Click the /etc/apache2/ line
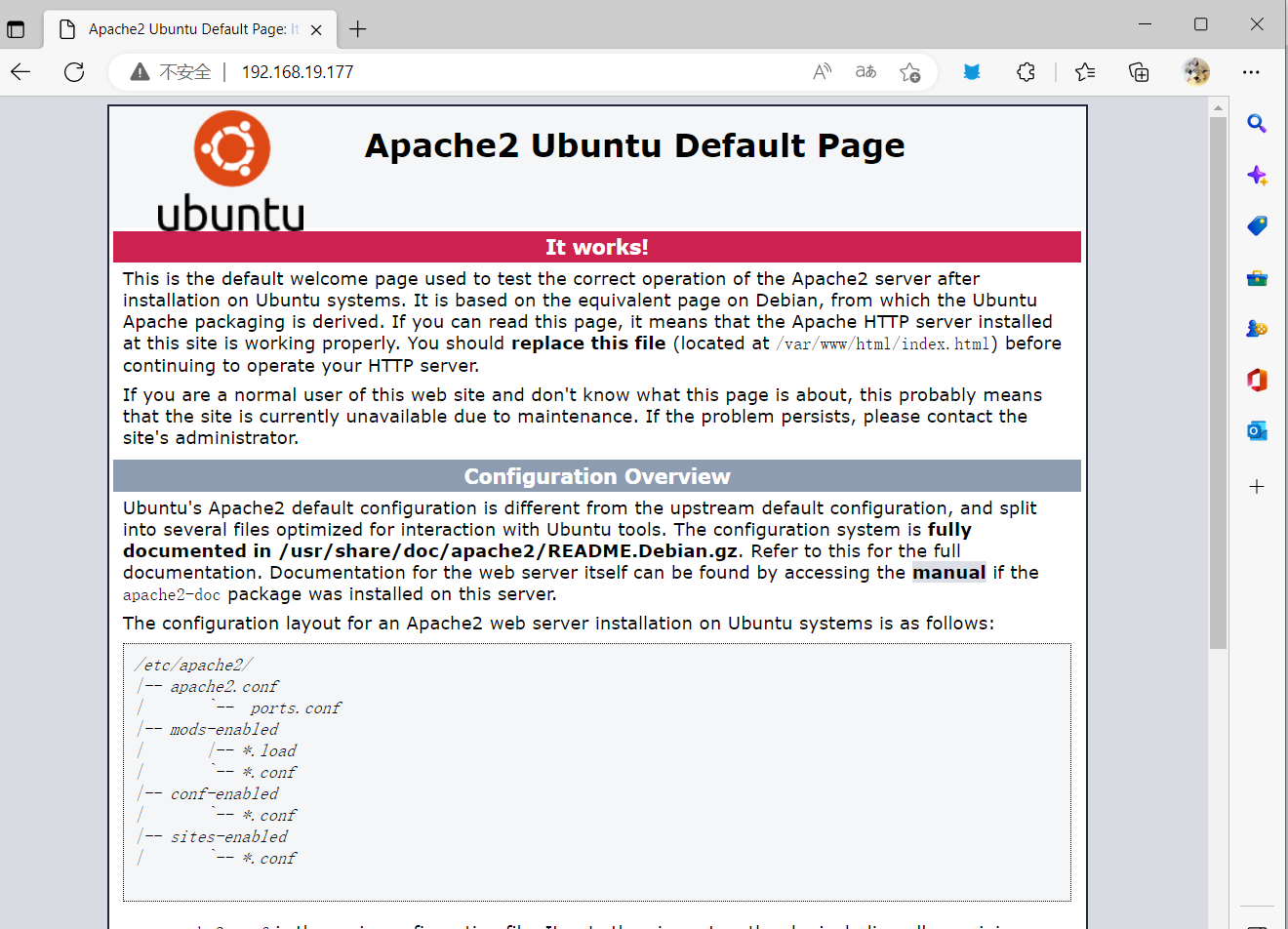1288x929 pixels. click(193, 666)
